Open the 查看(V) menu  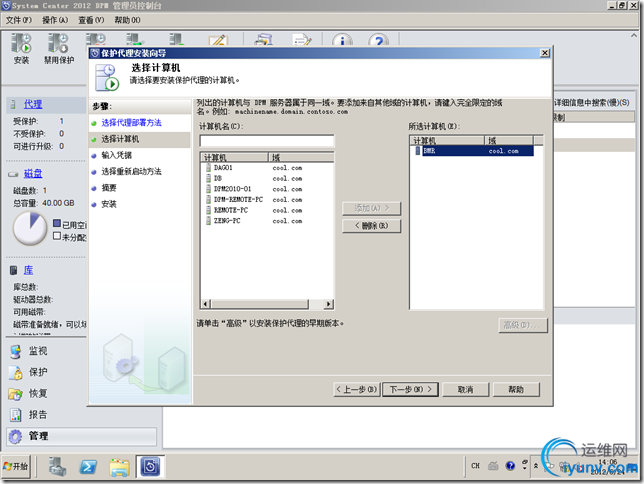pos(91,20)
